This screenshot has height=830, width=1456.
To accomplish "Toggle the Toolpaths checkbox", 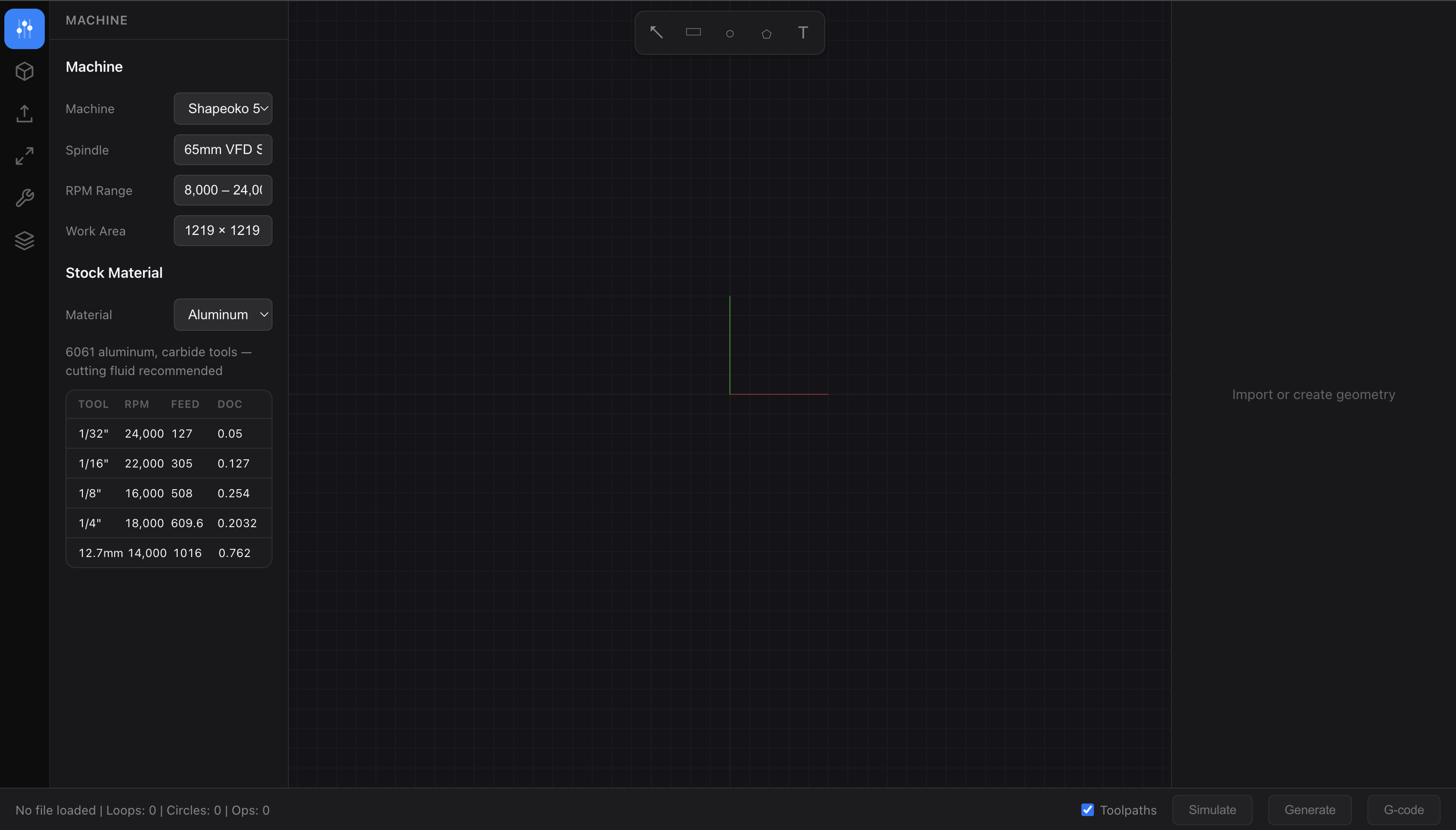I will point(1088,809).
